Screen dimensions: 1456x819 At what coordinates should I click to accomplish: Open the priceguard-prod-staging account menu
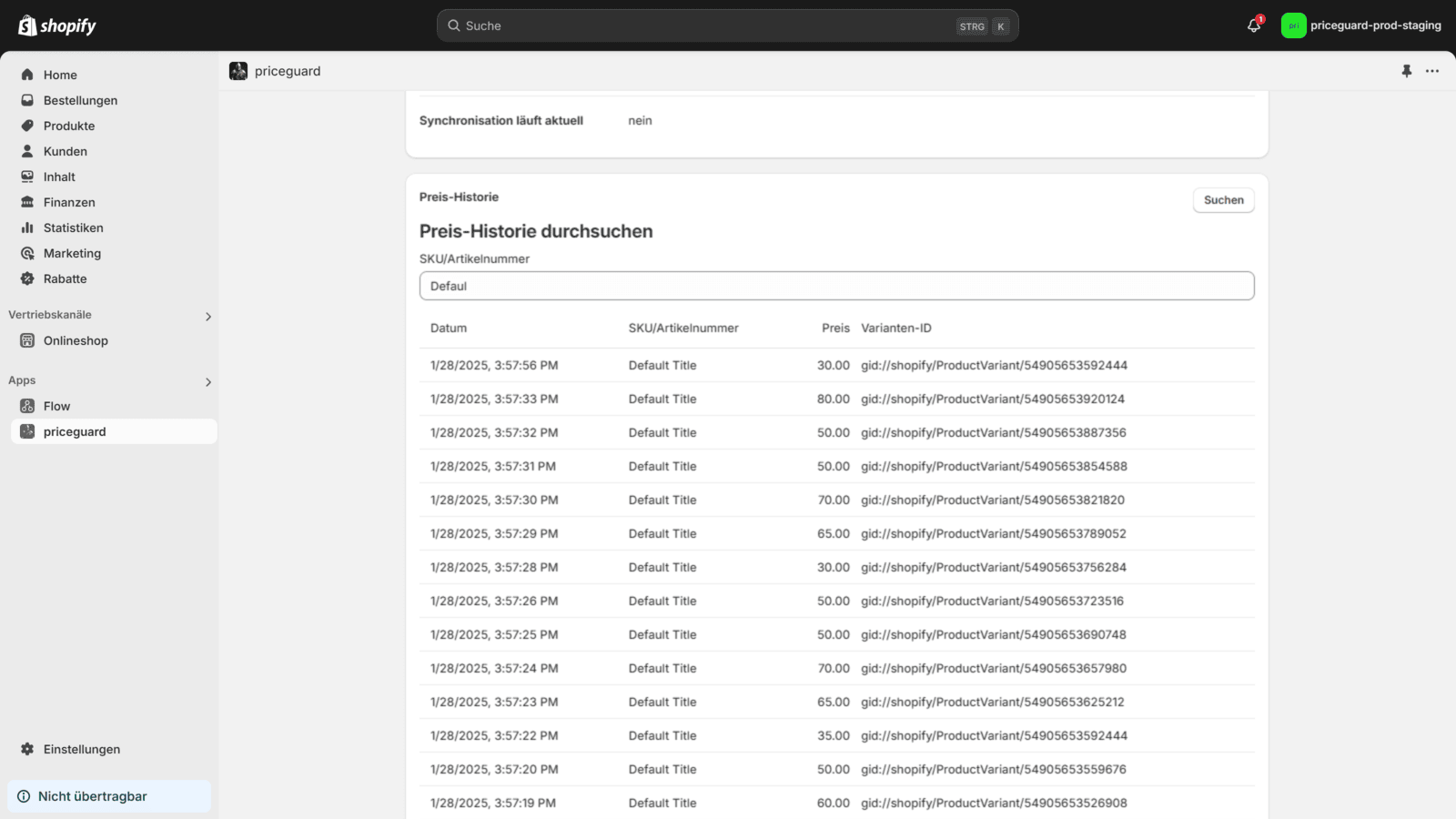pyautogui.click(x=1361, y=25)
